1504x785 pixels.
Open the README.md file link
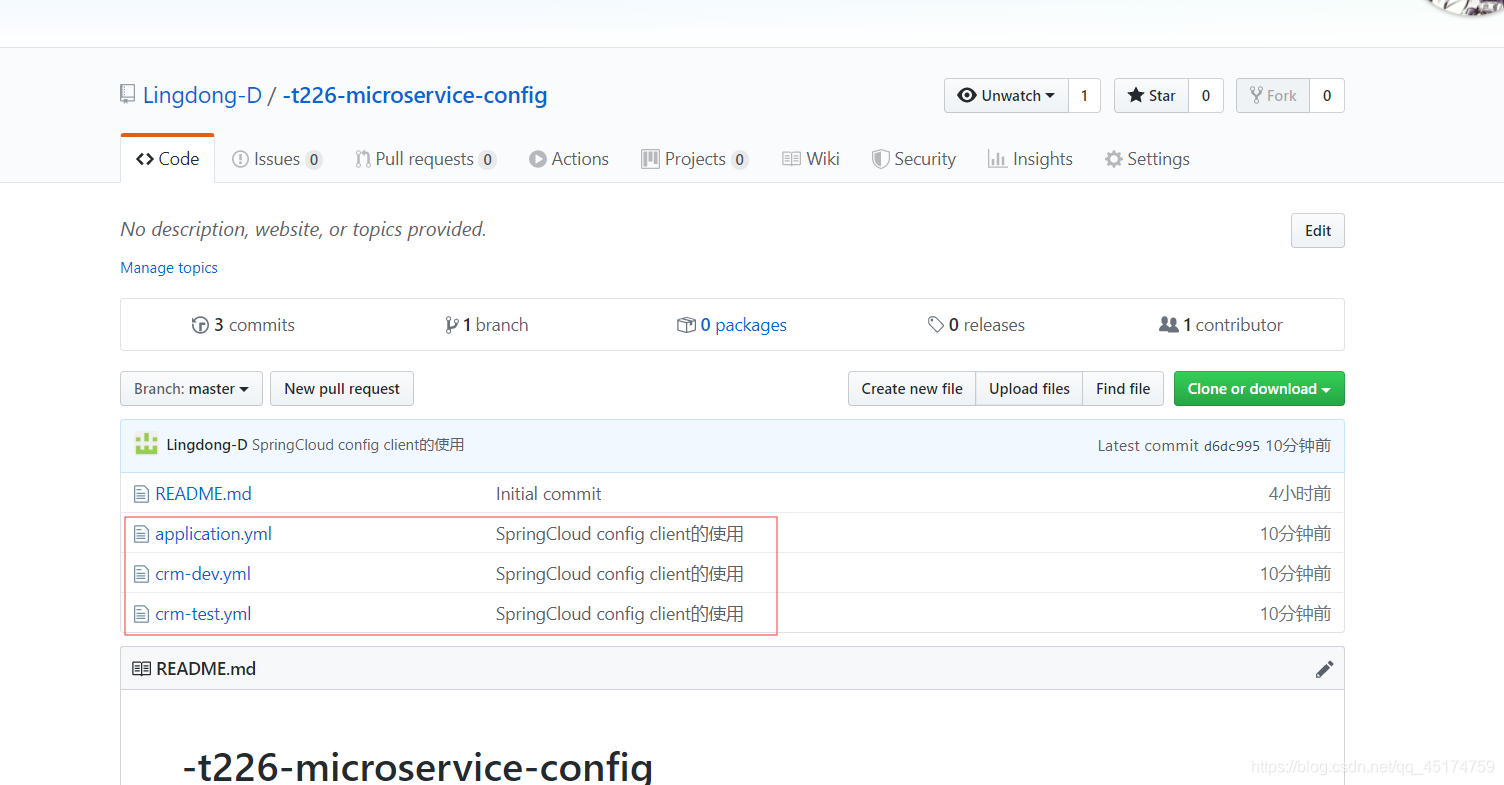[x=203, y=494]
